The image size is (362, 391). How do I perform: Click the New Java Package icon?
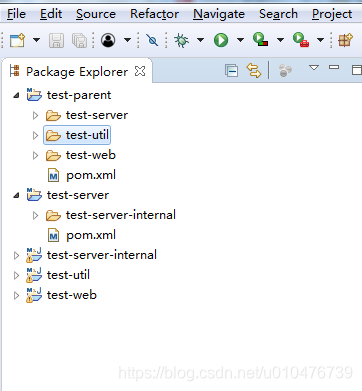[x=345, y=40]
